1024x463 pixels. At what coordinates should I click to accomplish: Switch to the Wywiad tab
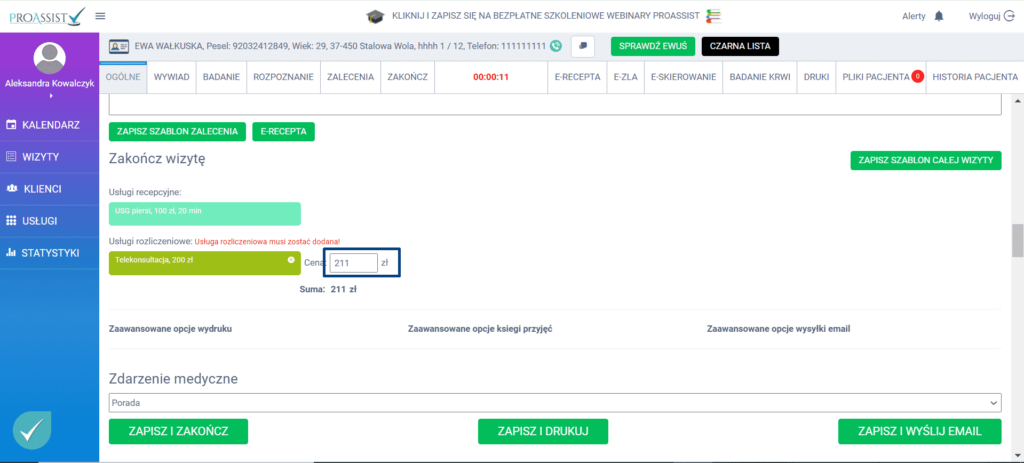pyautogui.click(x=171, y=77)
